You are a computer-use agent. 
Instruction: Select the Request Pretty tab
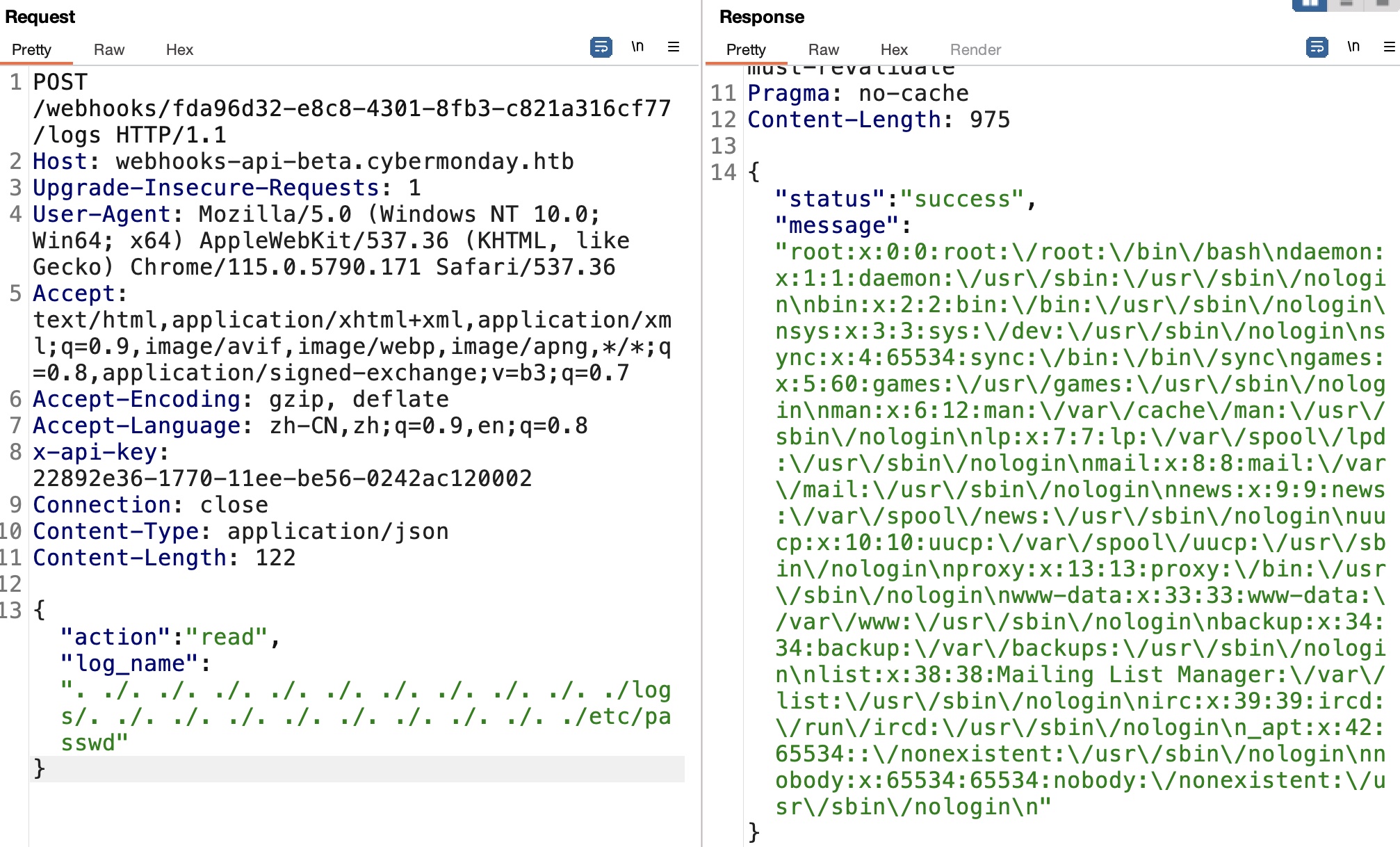click(31, 49)
